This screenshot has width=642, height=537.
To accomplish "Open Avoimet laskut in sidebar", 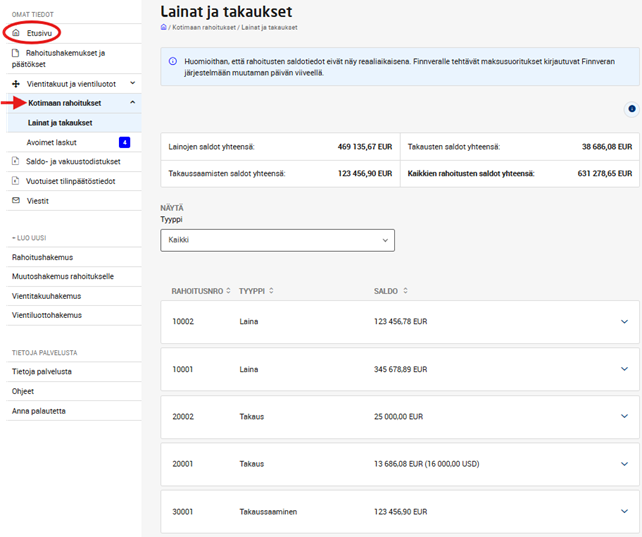I will [x=53, y=142].
